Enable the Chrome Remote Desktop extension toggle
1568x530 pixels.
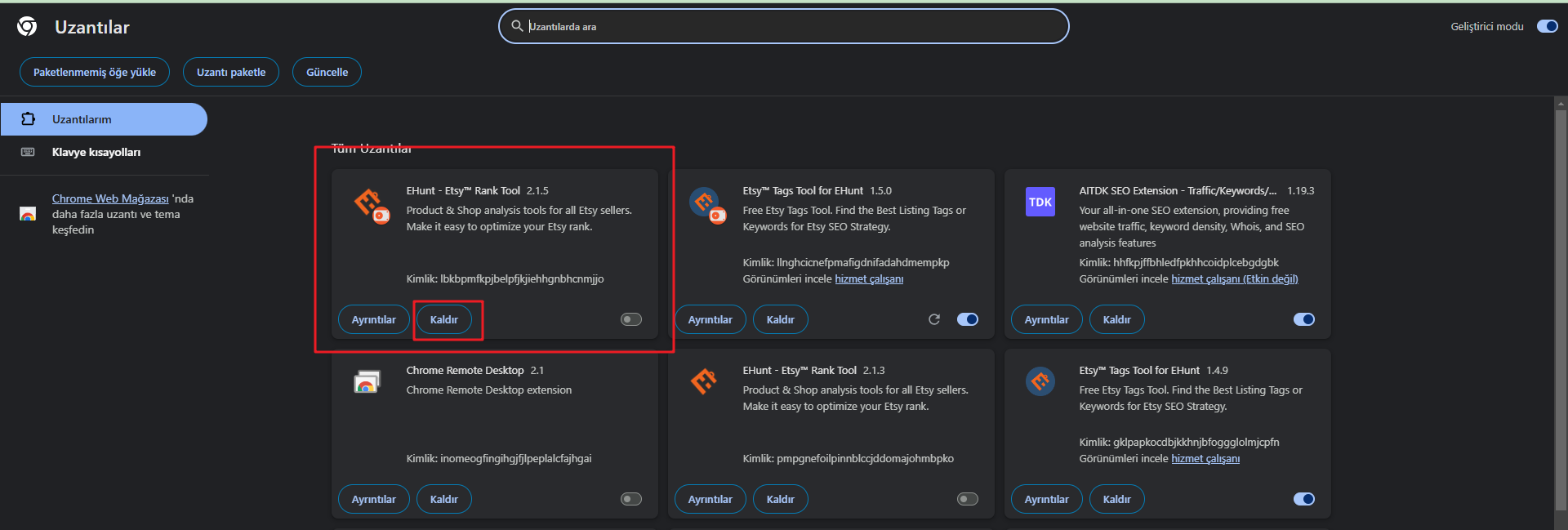(631, 499)
